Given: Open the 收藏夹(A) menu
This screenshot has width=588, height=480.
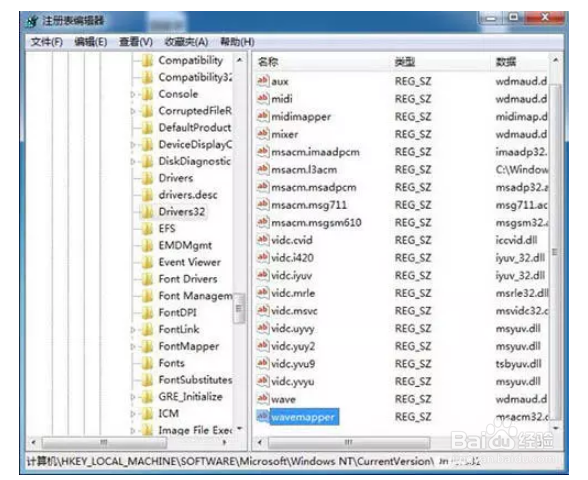Looking at the screenshot, I should click(186, 42).
